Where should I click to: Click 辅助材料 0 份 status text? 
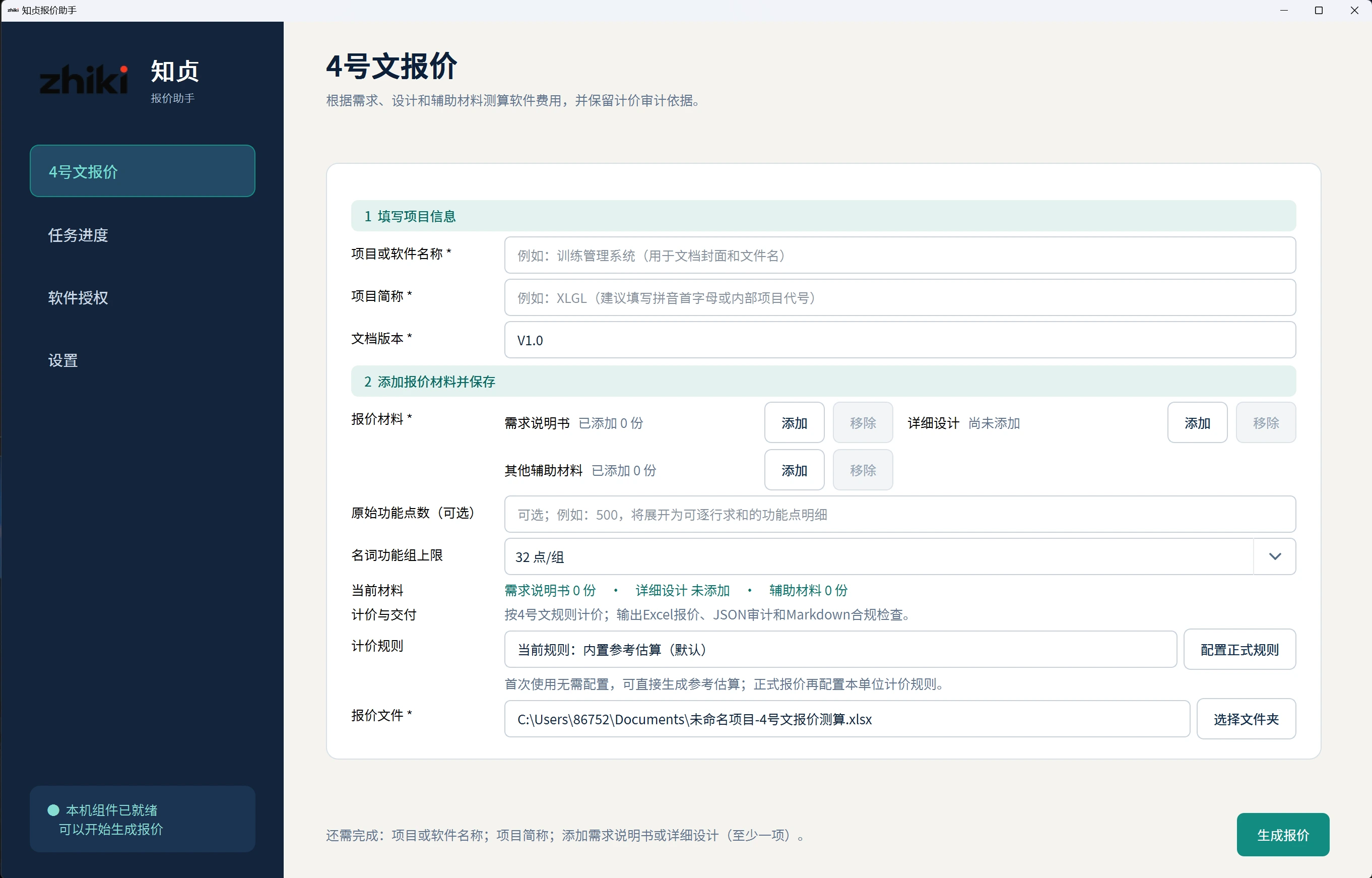click(x=808, y=590)
